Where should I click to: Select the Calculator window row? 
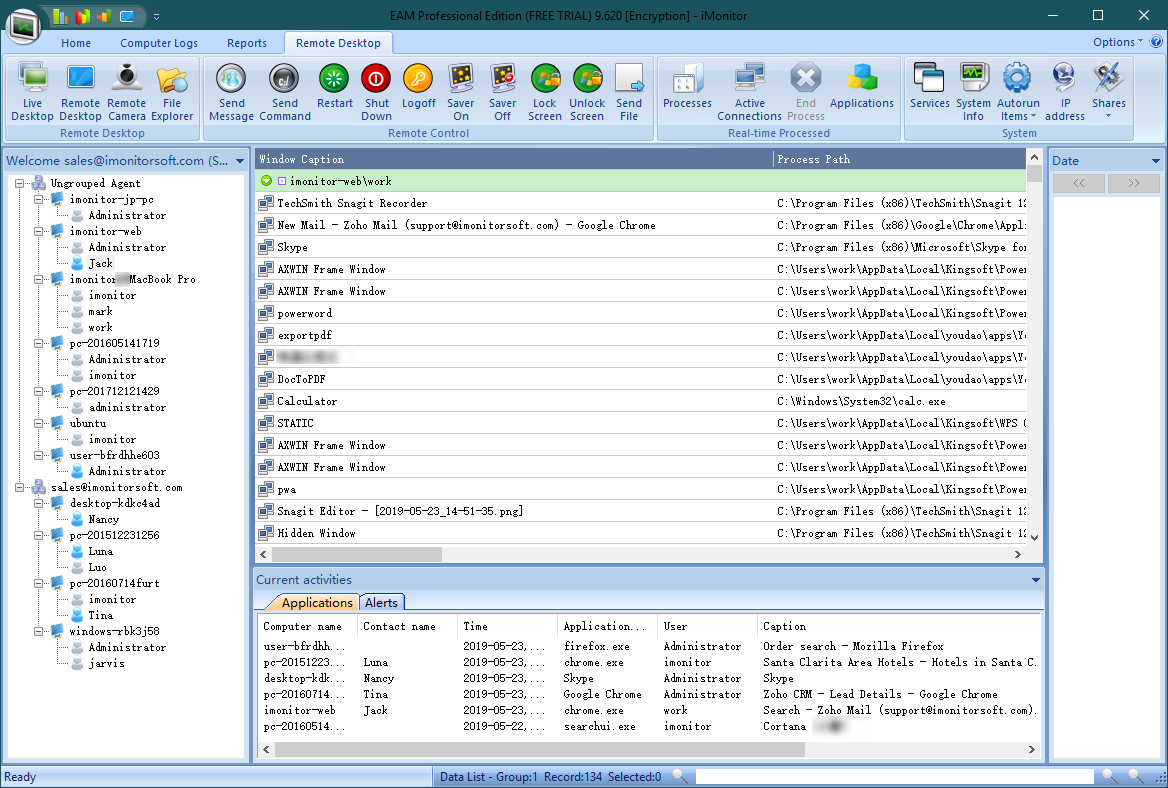tap(641, 401)
